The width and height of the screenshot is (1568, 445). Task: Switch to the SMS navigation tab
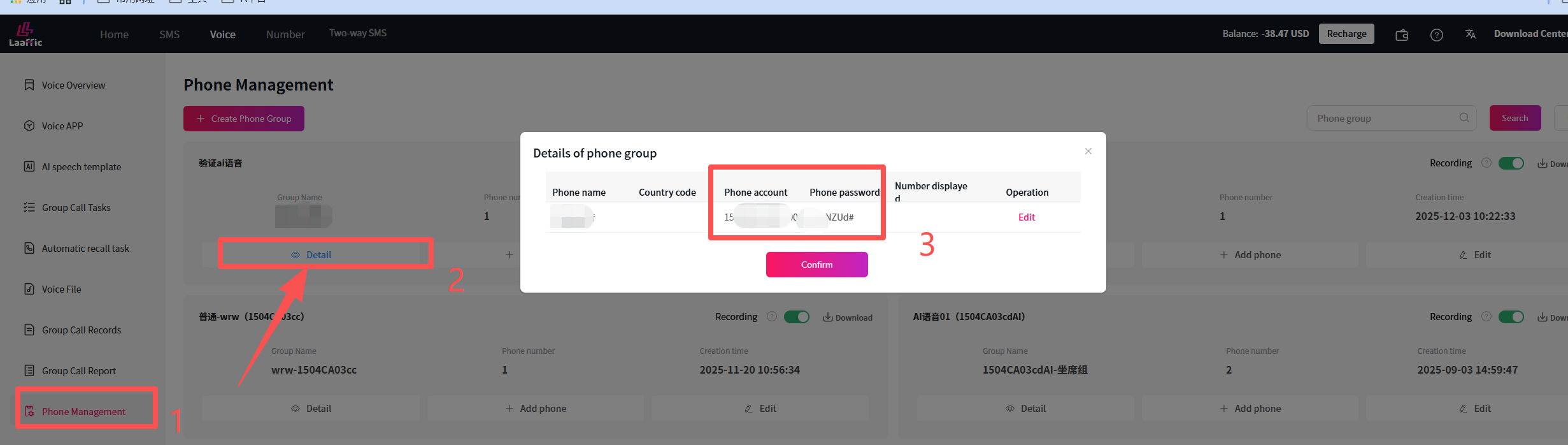pos(169,34)
